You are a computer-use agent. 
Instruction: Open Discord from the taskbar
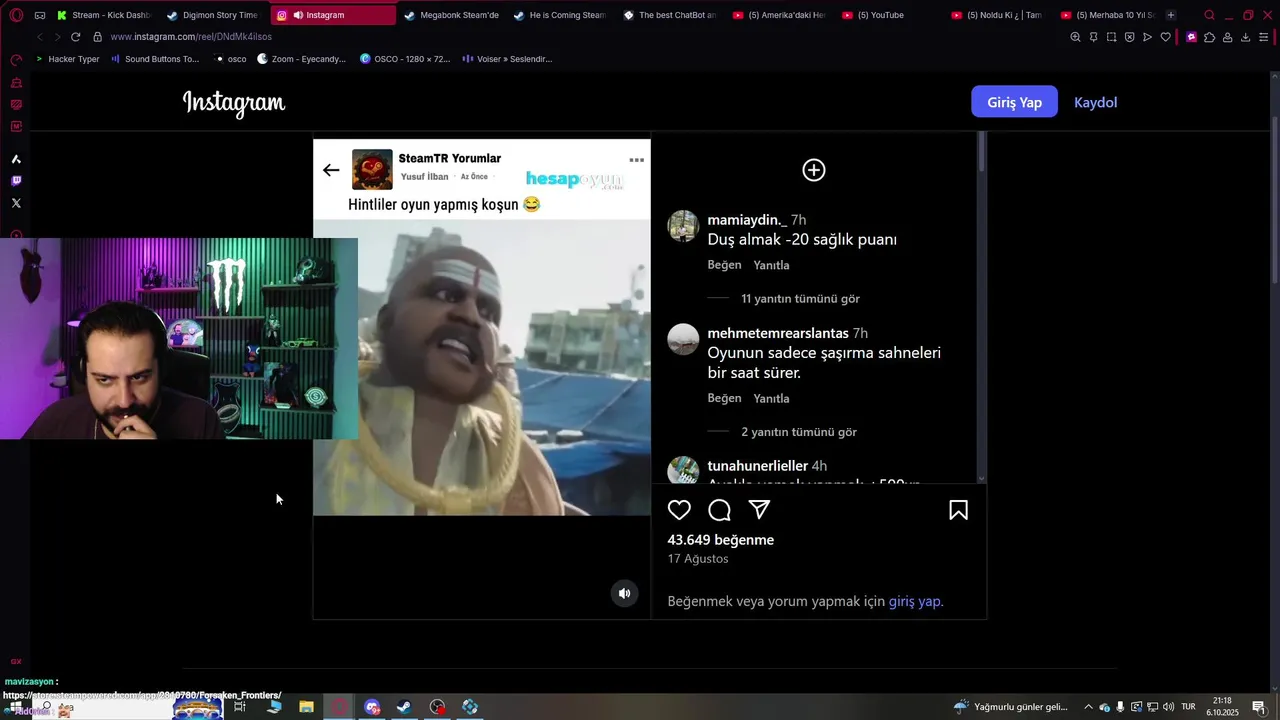[372, 707]
